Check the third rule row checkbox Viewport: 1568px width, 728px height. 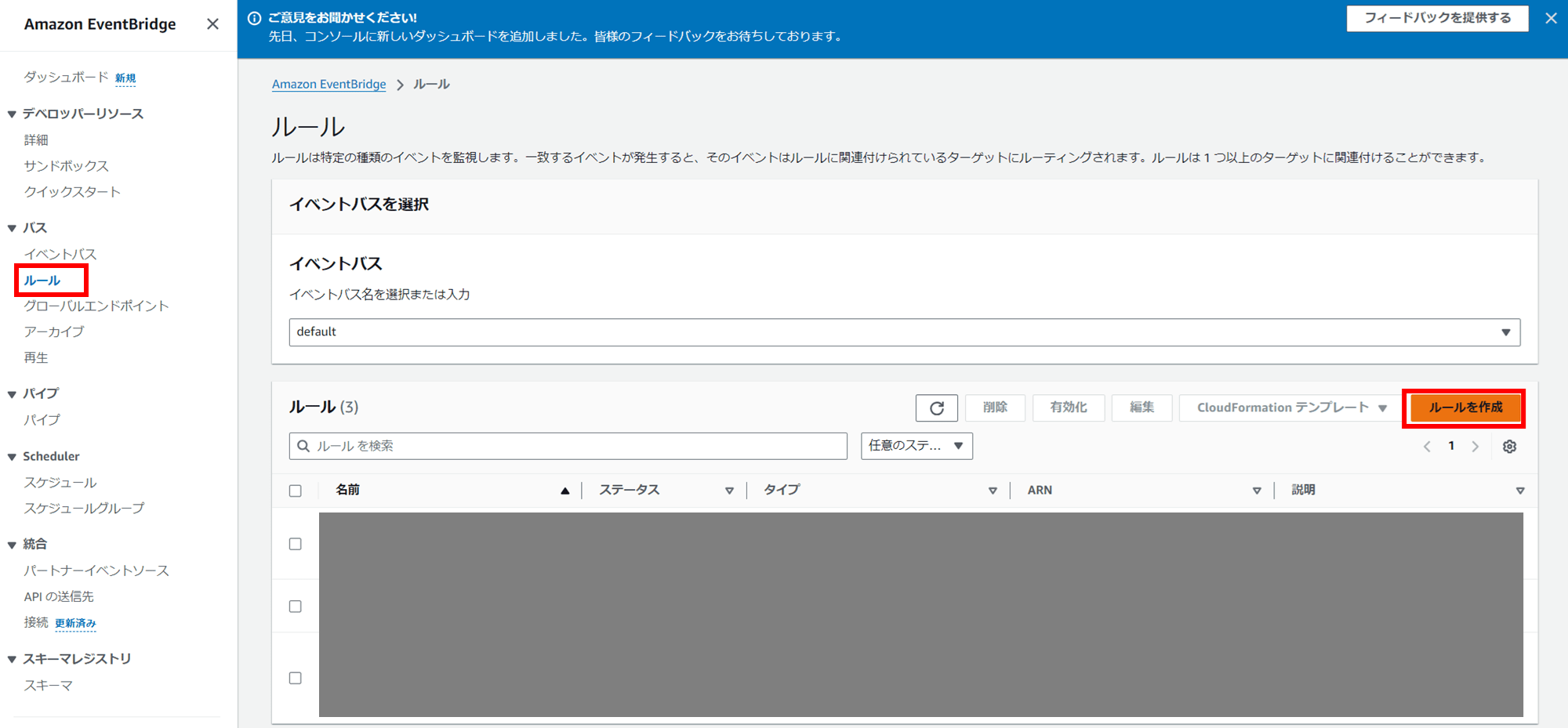pyautogui.click(x=296, y=678)
